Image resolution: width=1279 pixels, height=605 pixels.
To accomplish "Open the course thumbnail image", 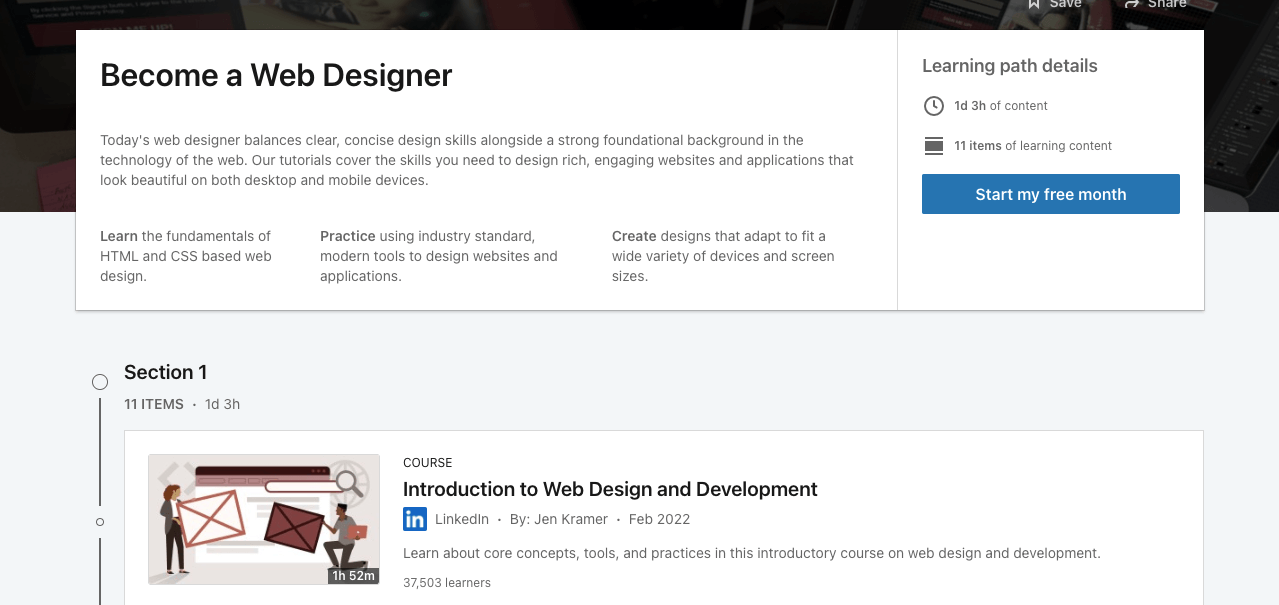I will tap(264, 519).
